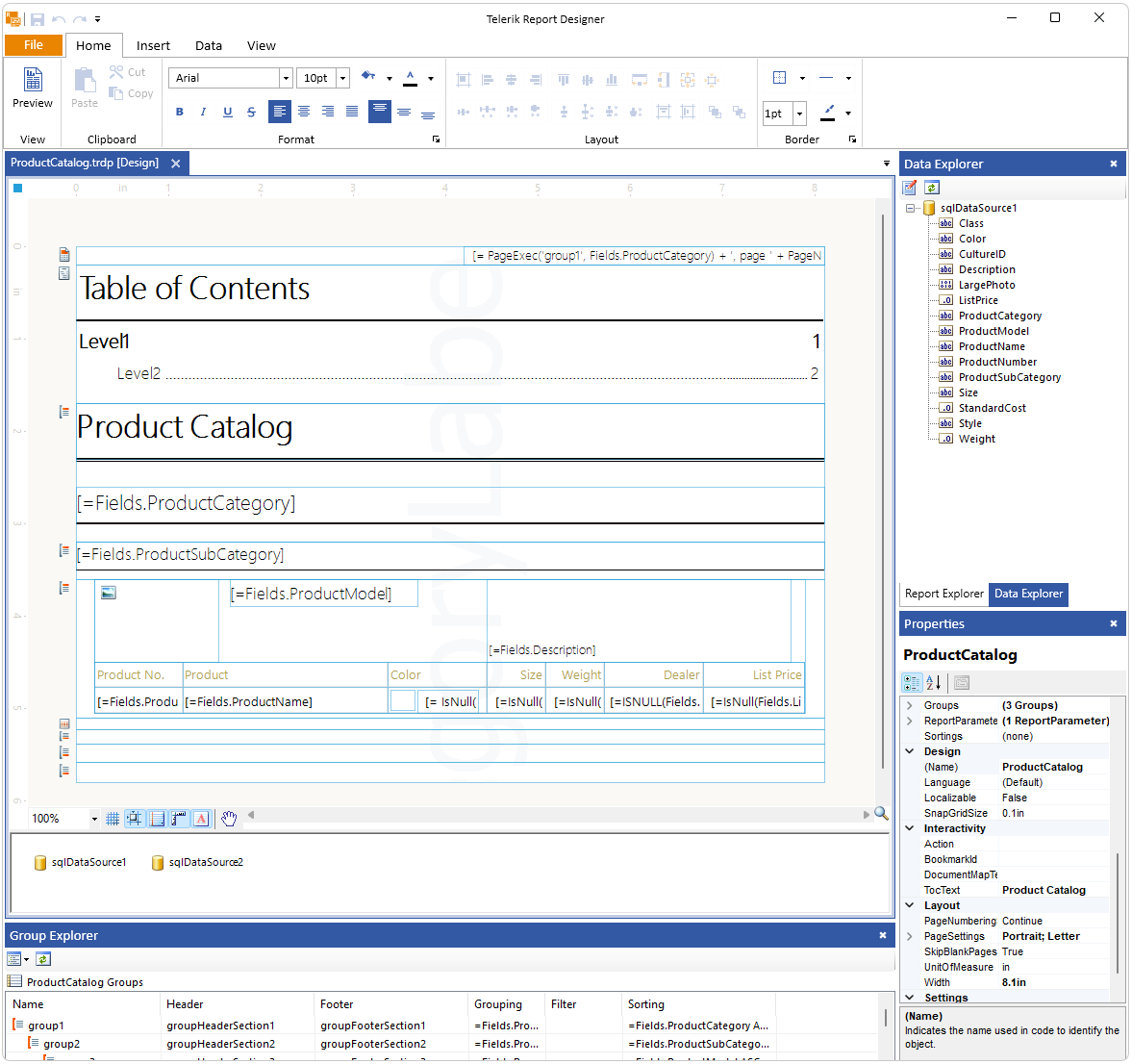The width and height of the screenshot is (1132, 1064).
Task: Switch to the Data ribbon tab
Action: coord(209,45)
